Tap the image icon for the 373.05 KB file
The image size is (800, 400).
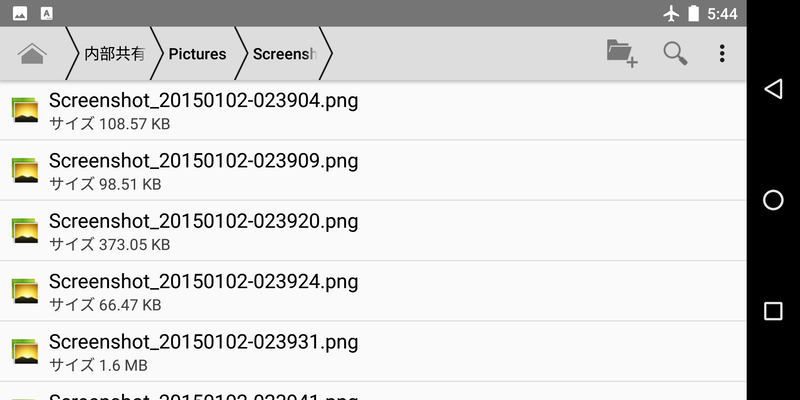pyautogui.click(x=25, y=230)
